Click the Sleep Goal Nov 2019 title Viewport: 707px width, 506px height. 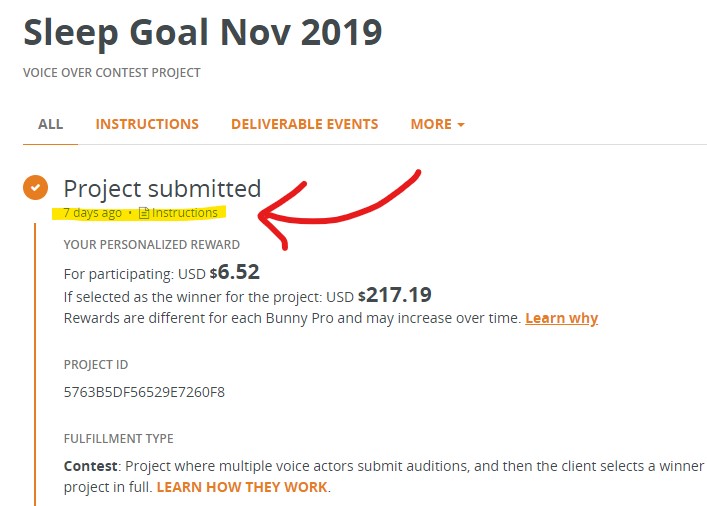202,32
